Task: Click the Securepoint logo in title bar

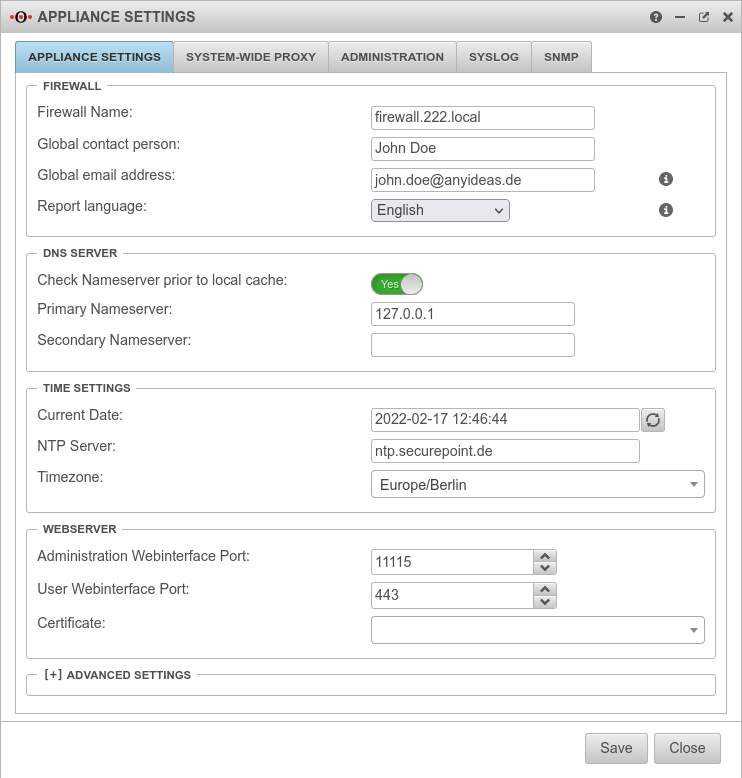Action: tap(19, 17)
